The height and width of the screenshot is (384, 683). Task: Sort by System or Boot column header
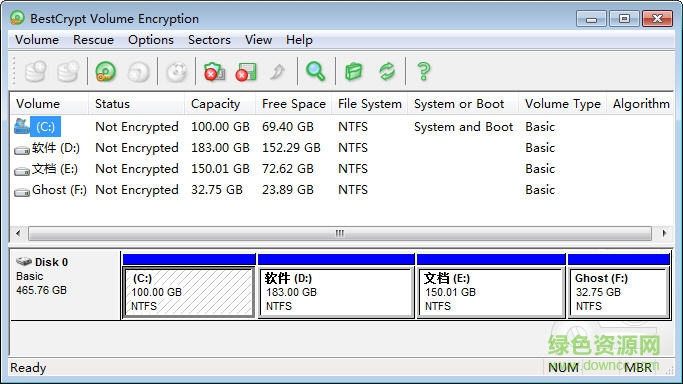[x=463, y=104]
